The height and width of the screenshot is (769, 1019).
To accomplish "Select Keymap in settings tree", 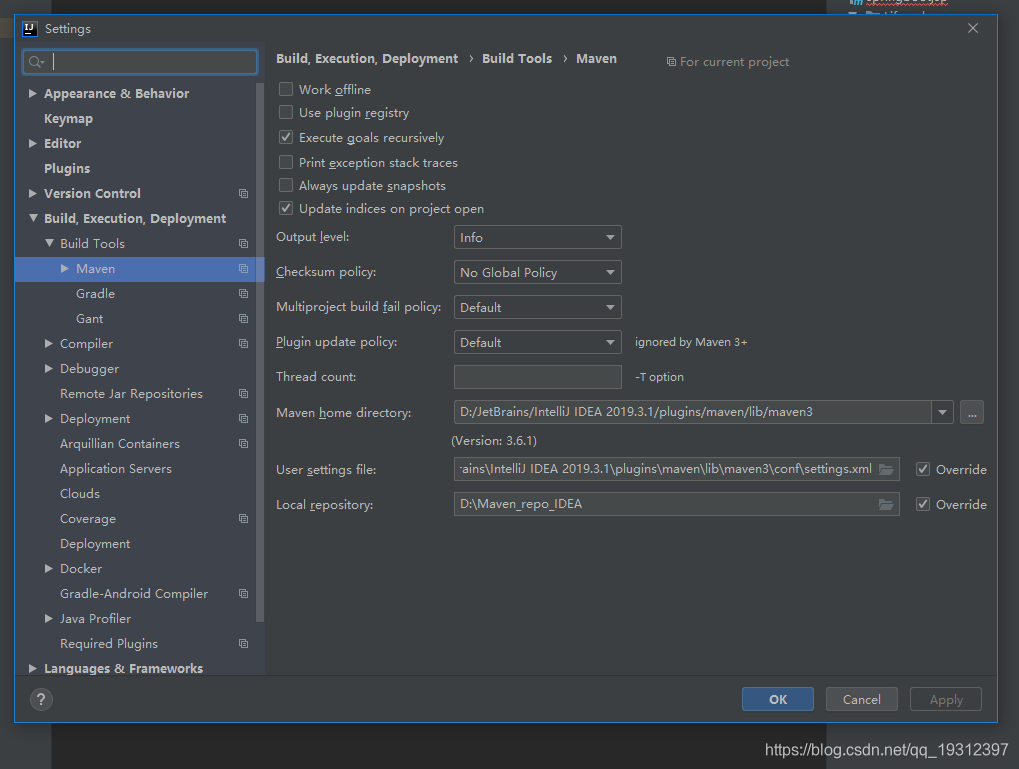I will click(68, 119).
